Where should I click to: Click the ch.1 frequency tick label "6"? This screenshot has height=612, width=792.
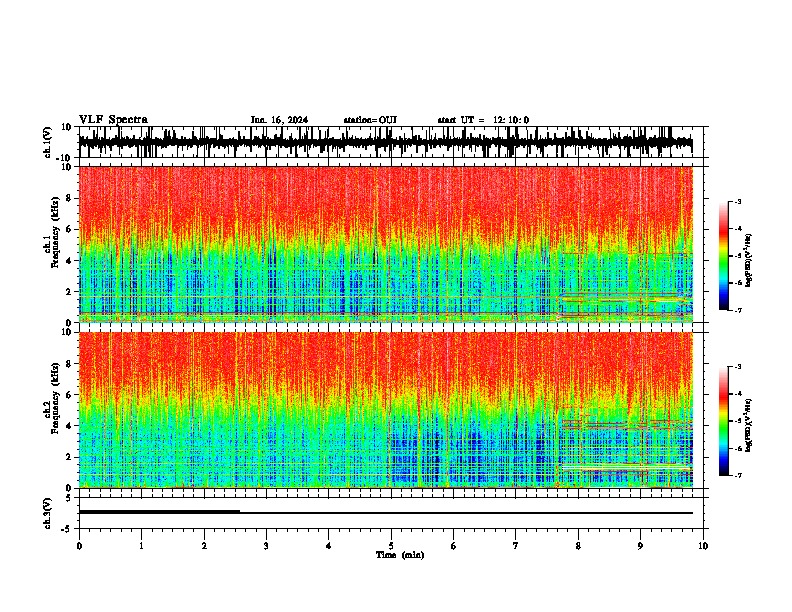[x=69, y=229]
